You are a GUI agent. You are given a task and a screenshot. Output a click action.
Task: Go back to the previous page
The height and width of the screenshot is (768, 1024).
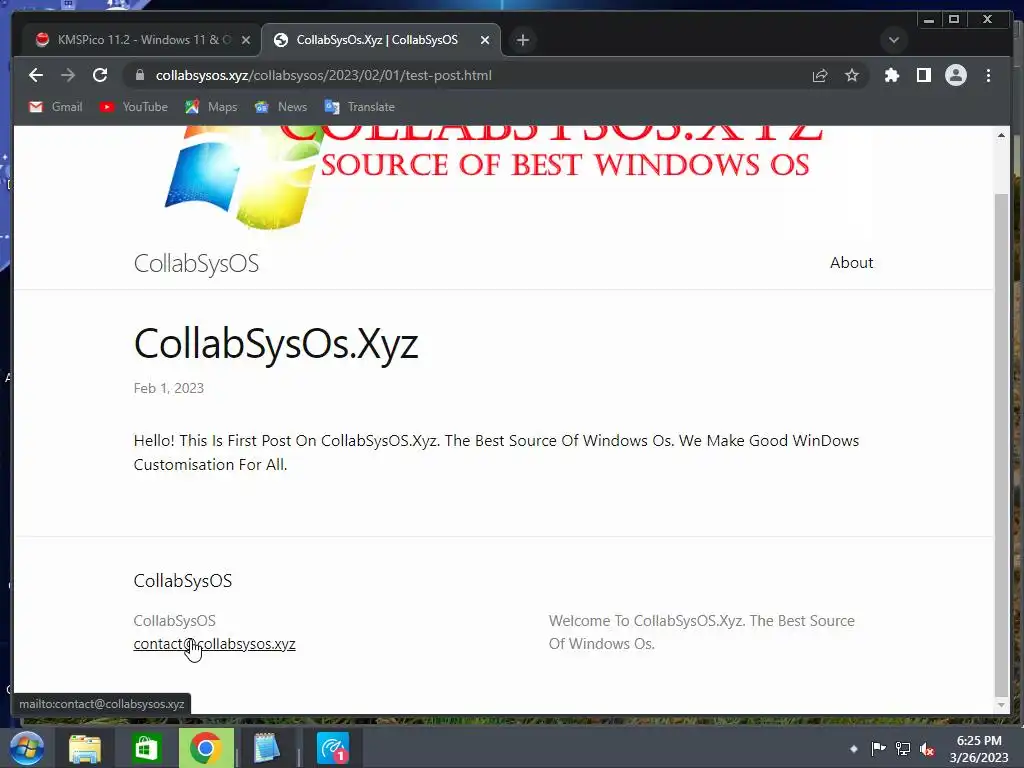(x=36, y=76)
